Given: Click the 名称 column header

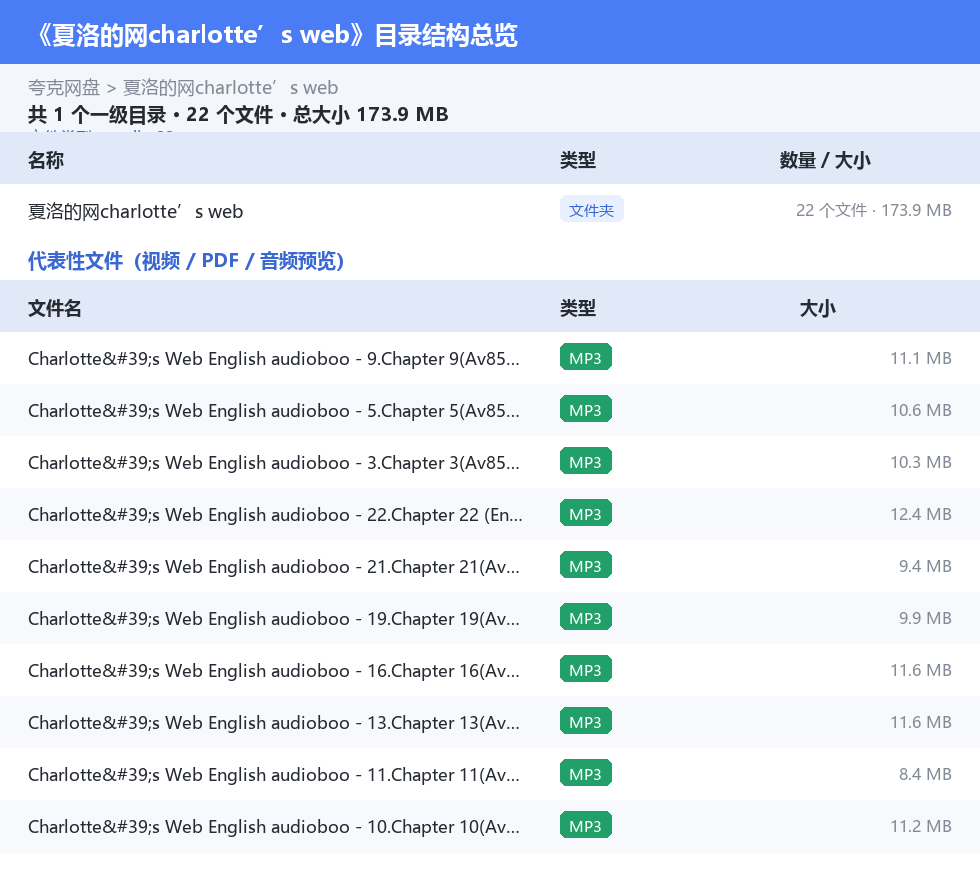Looking at the screenshot, I should point(46,160).
